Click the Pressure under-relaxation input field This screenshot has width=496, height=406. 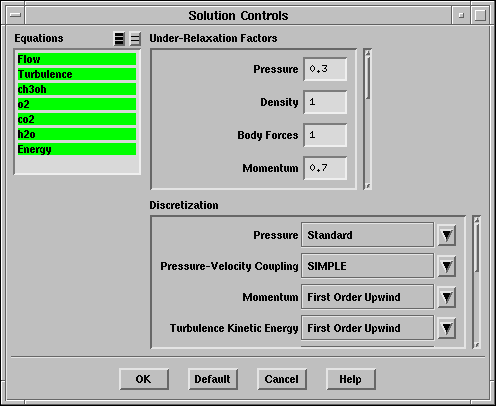click(x=325, y=69)
